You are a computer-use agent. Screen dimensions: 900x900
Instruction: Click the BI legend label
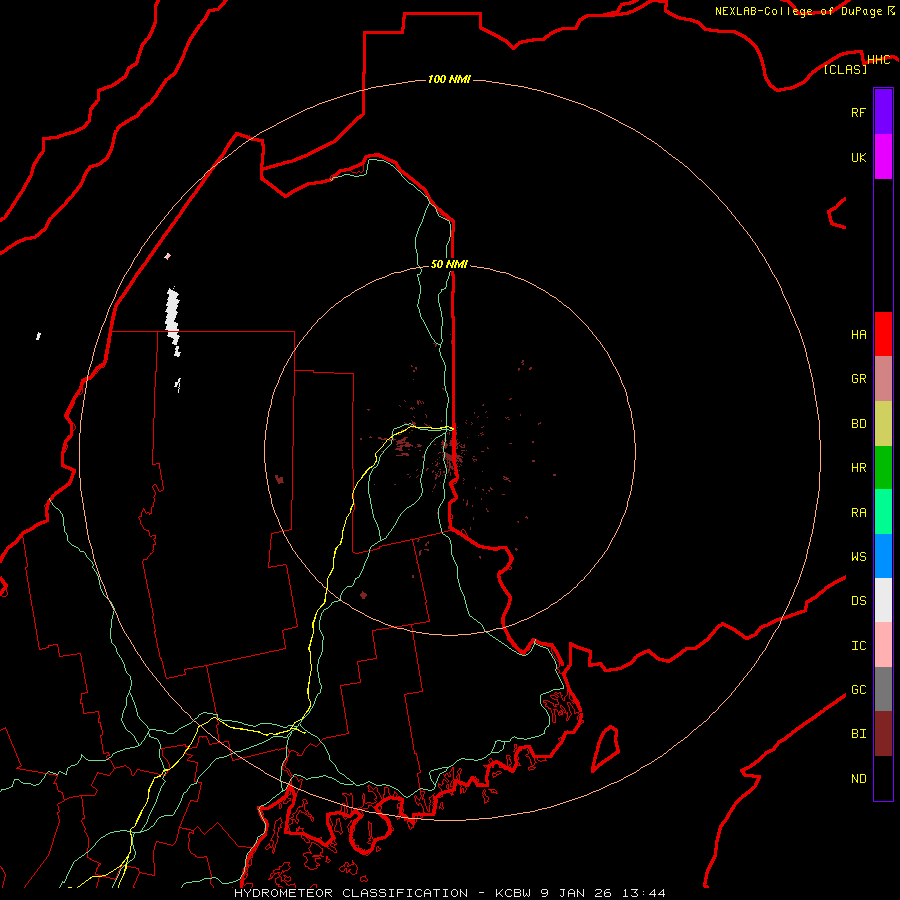tap(858, 734)
